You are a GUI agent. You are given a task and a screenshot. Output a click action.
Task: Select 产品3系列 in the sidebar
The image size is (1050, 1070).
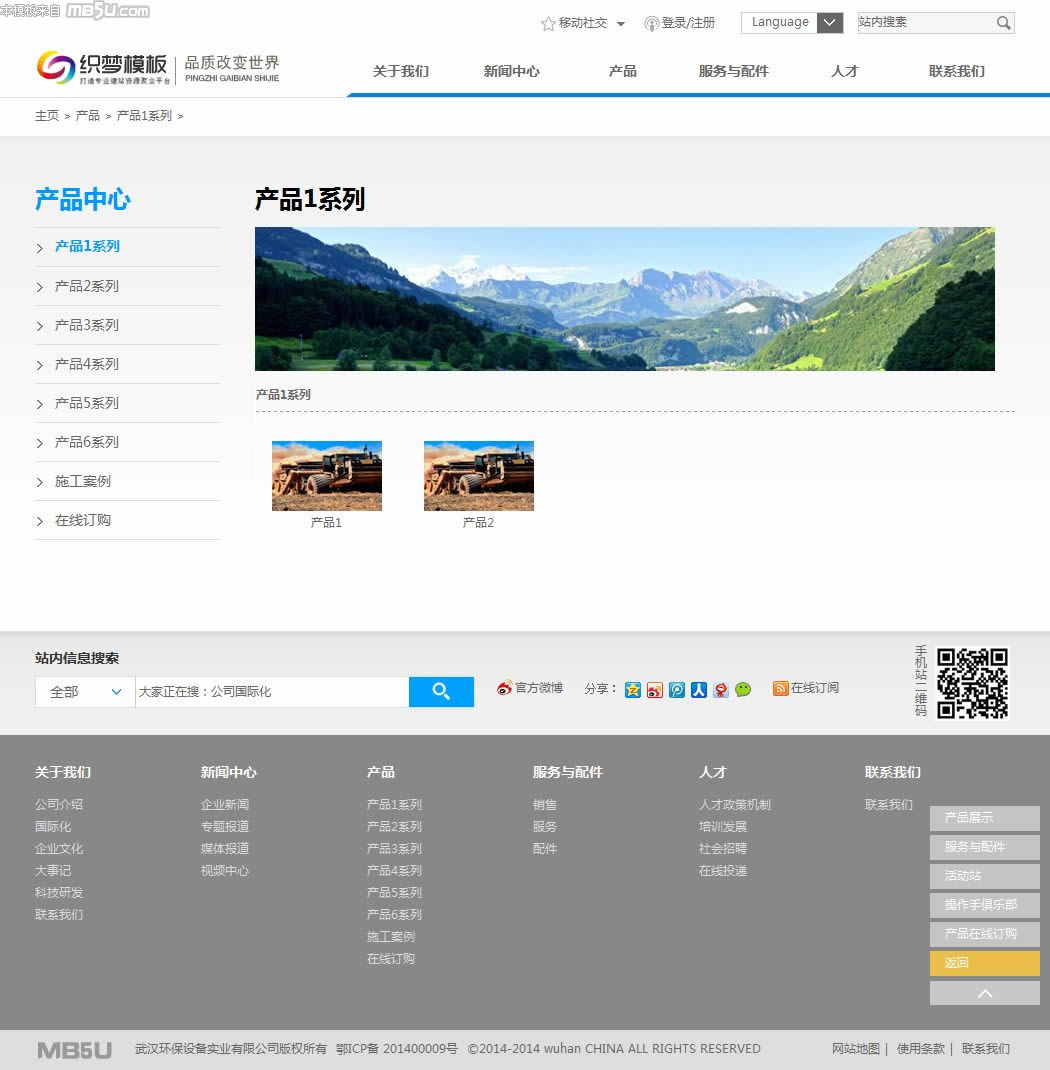[x=87, y=325]
